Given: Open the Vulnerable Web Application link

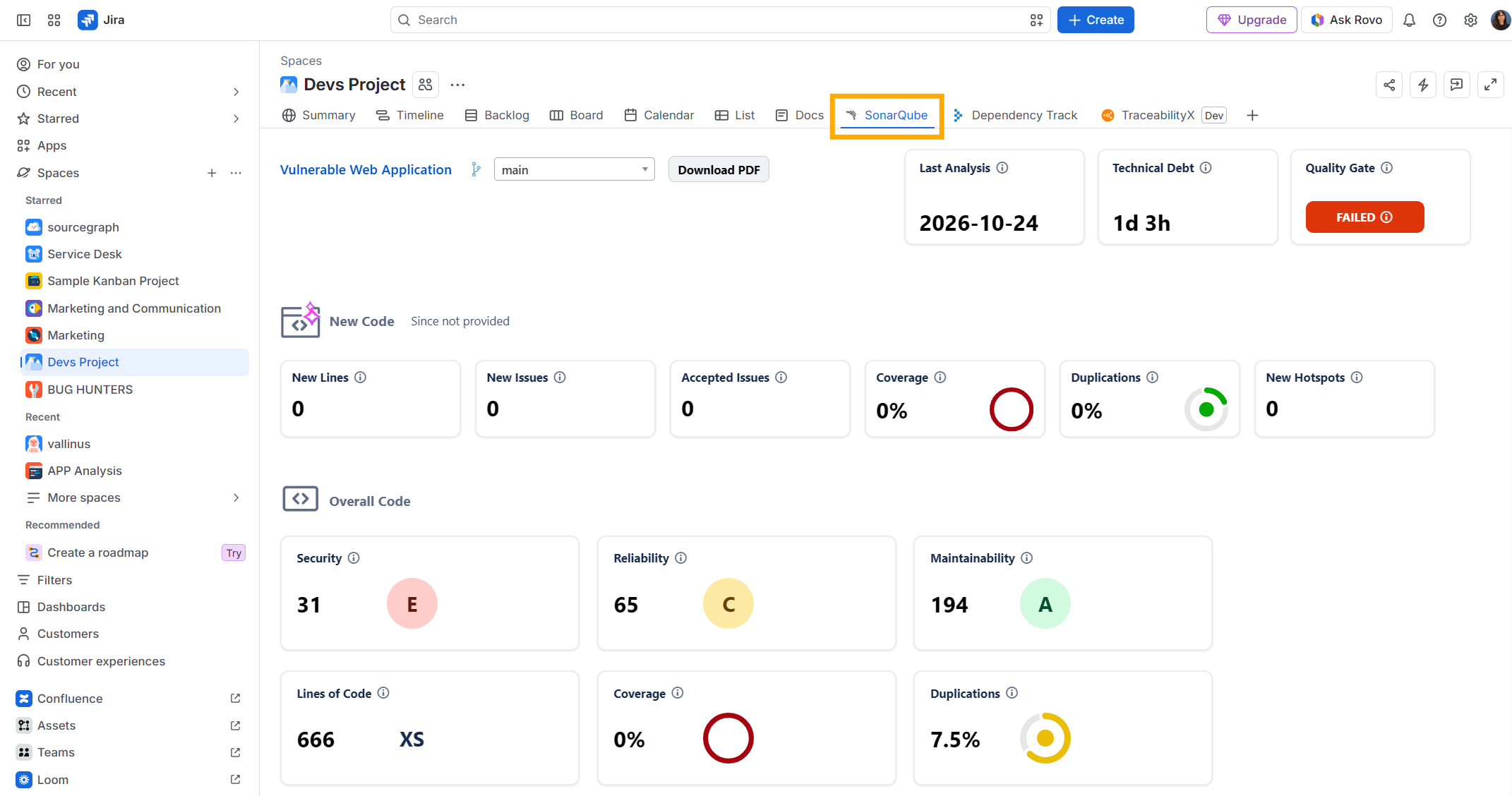Looking at the screenshot, I should click(x=366, y=169).
